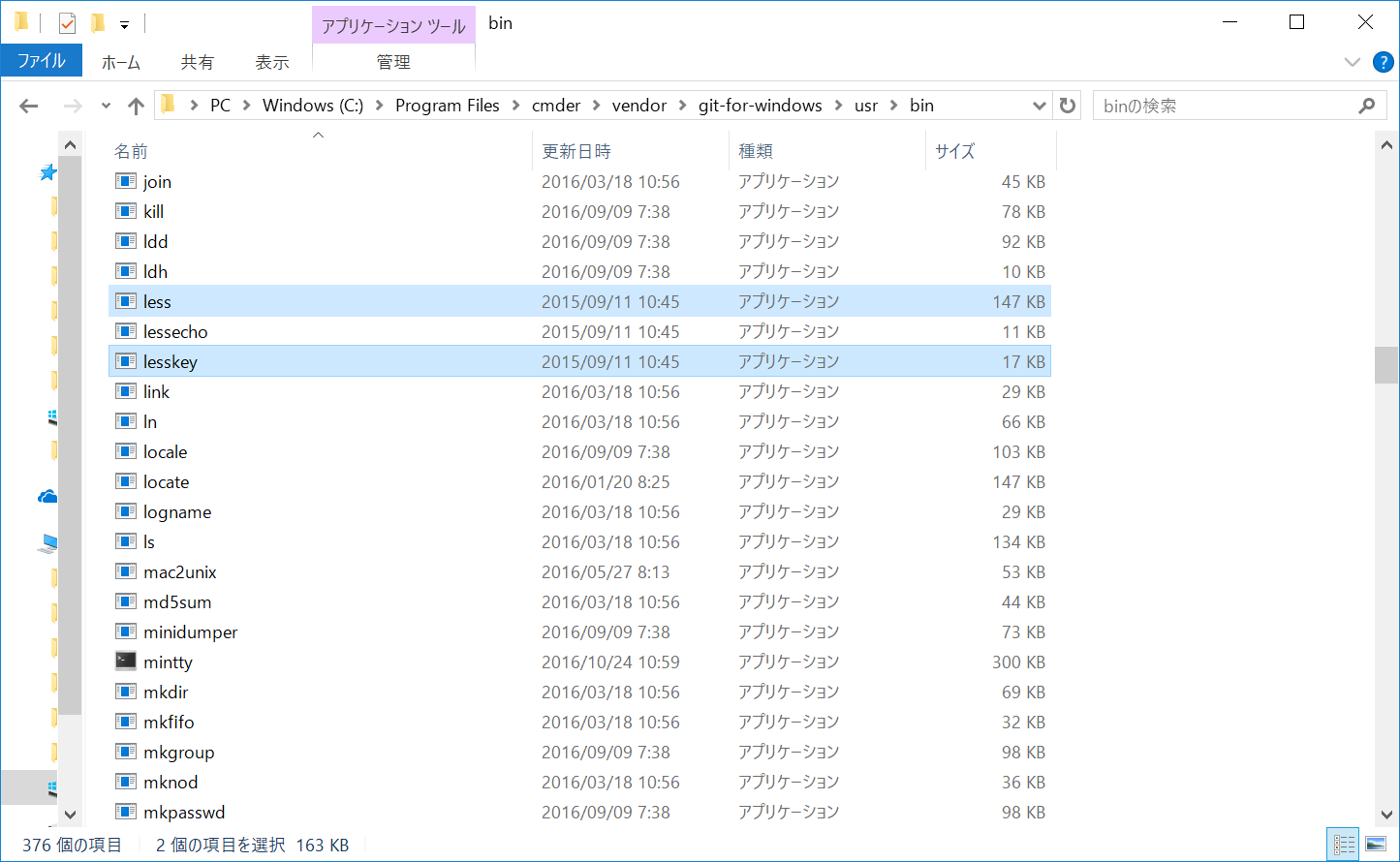Switch to the details view layout button
1400x862 pixels.
point(1344,845)
